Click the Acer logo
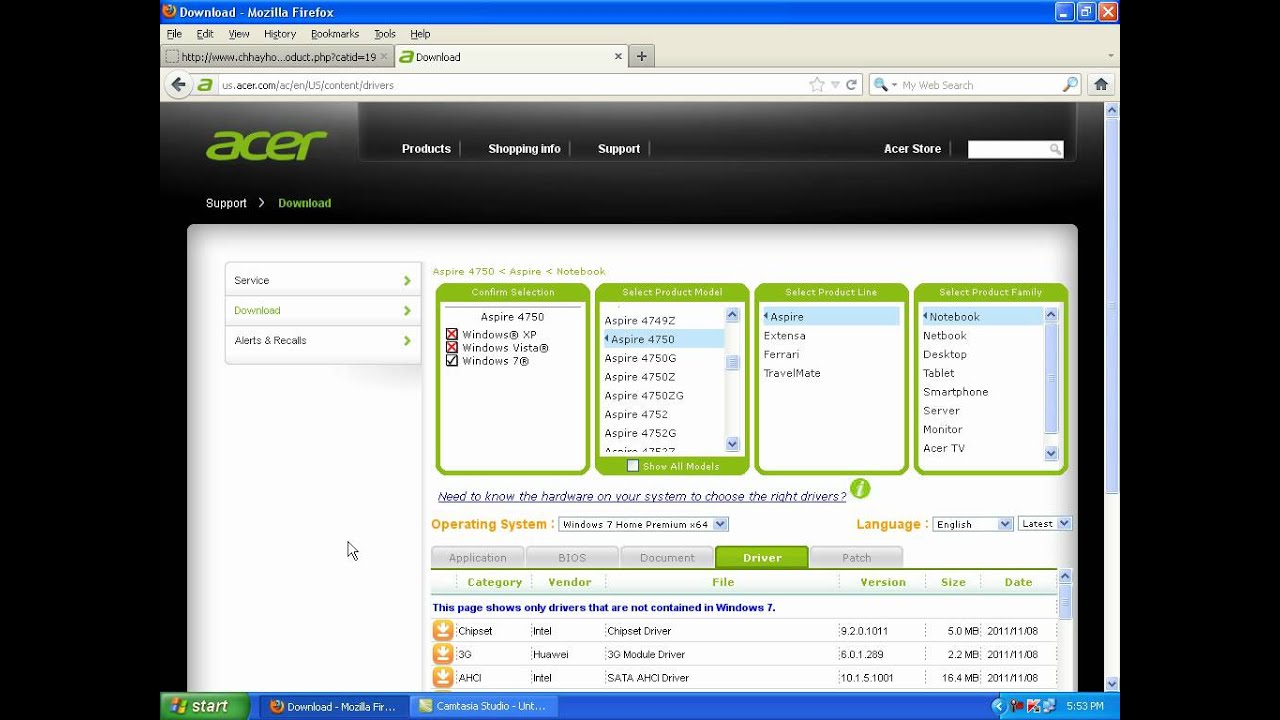Viewport: 1280px width, 720px height. click(266, 146)
